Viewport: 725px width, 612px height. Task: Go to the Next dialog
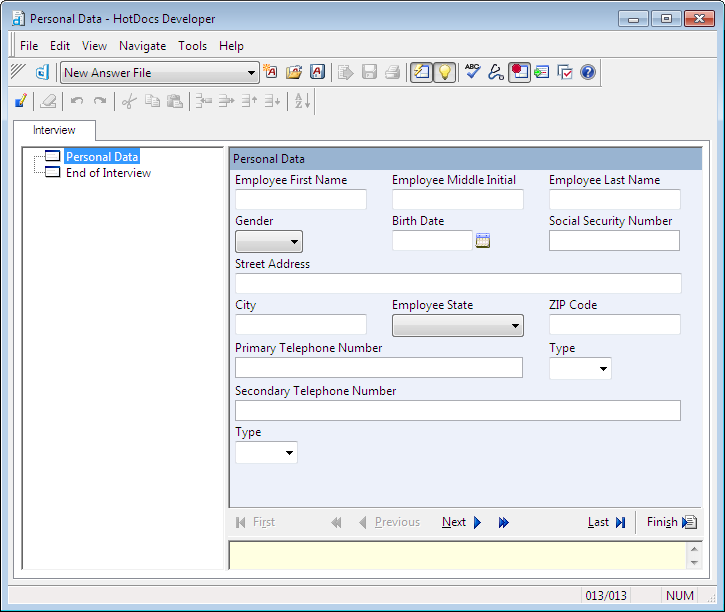click(461, 522)
